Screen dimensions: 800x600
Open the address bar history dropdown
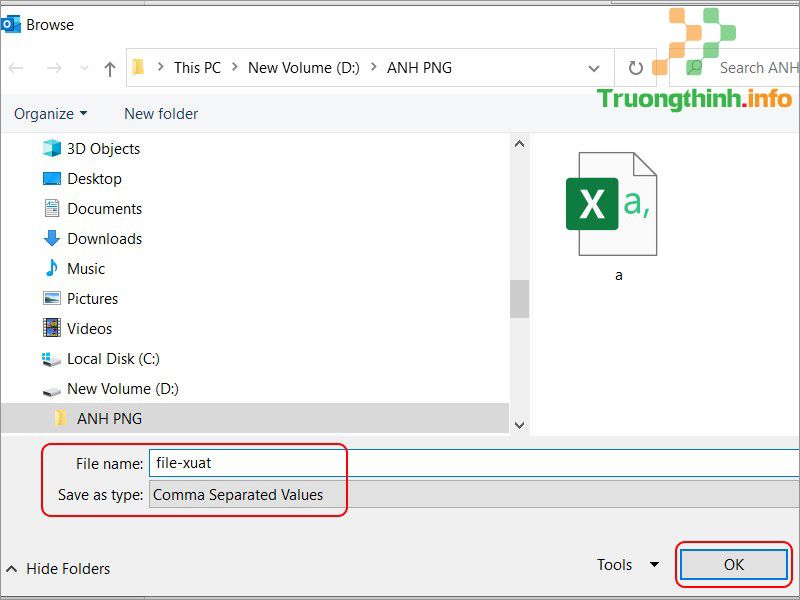pyautogui.click(x=594, y=68)
